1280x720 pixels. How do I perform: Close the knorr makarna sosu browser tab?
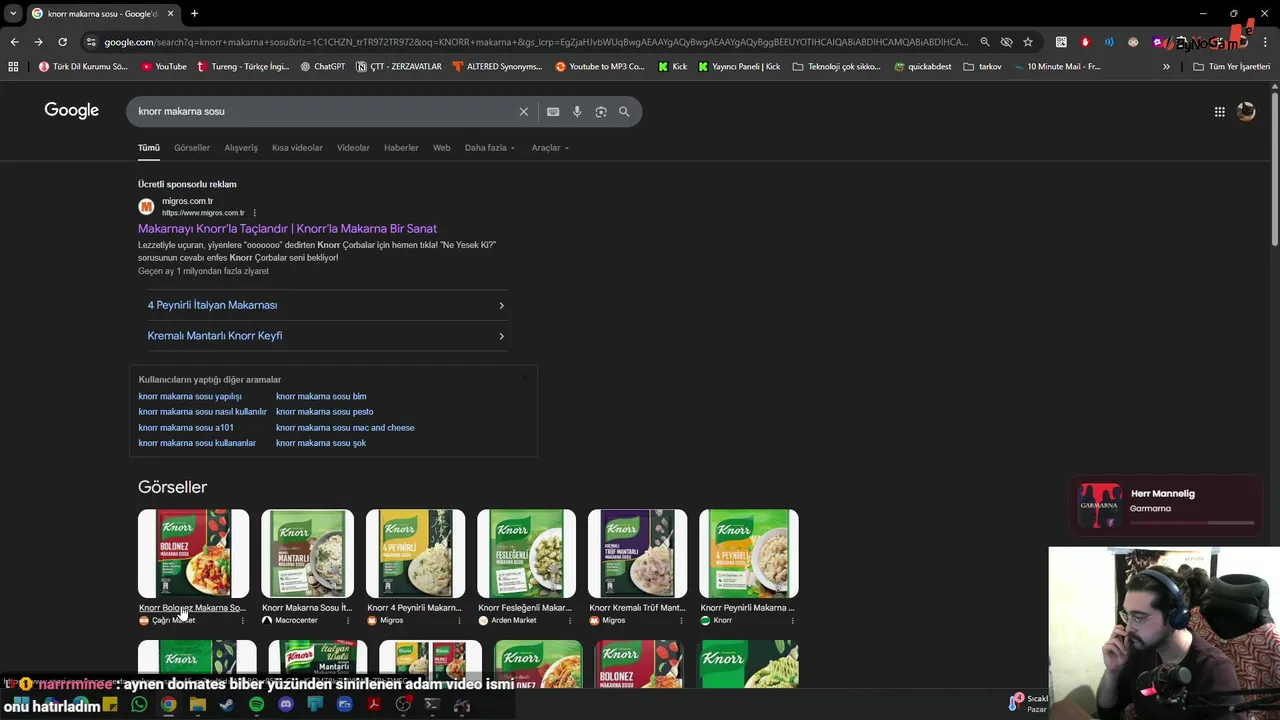point(170,13)
